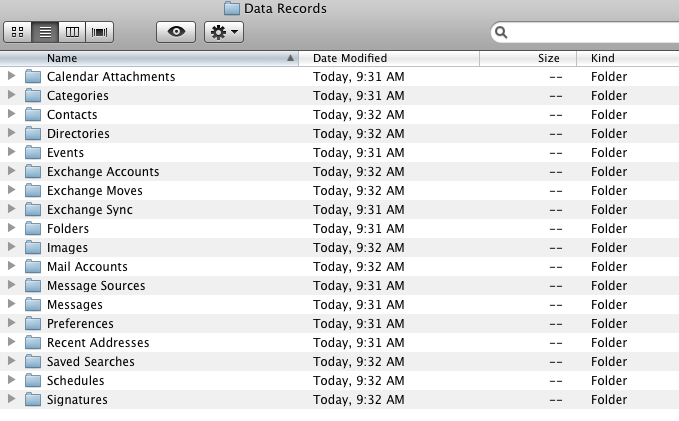Click the Exchange Accounts folder icon
This screenshot has height=421, width=679.
coord(33,172)
